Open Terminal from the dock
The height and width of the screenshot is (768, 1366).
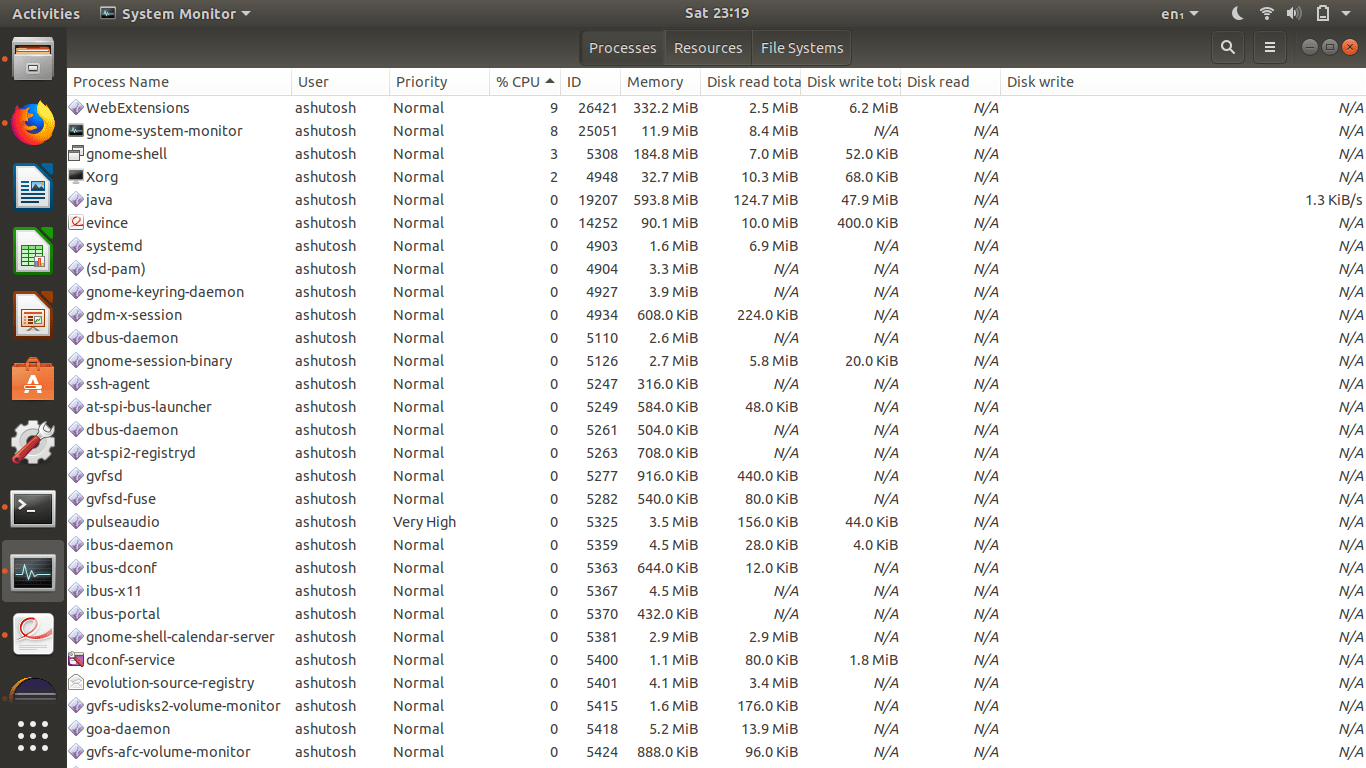pyautogui.click(x=33, y=509)
